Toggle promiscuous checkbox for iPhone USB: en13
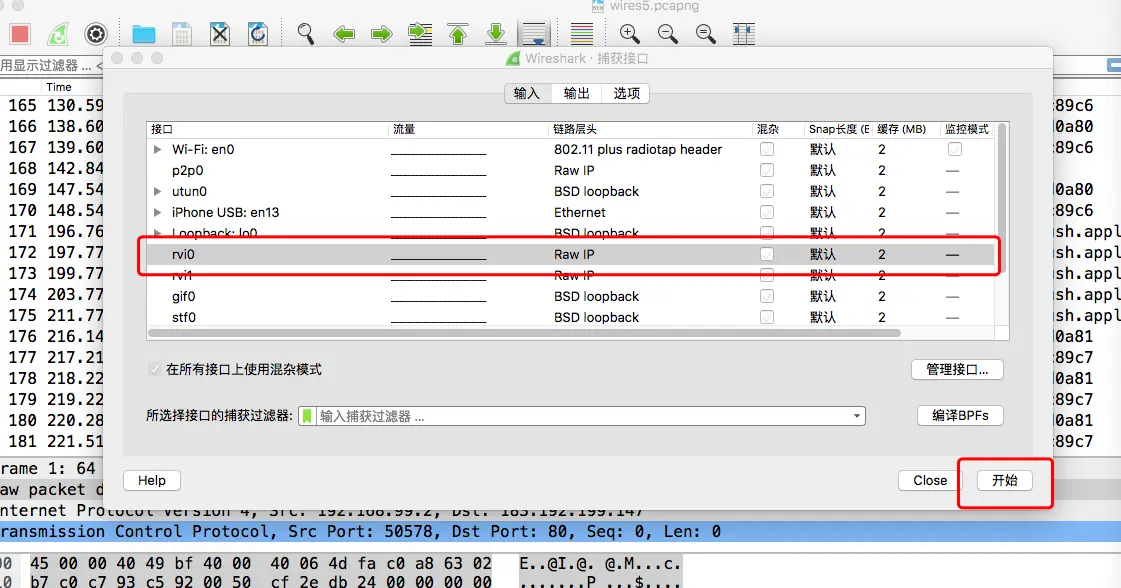The image size is (1121, 588). (x=766, y=212)
